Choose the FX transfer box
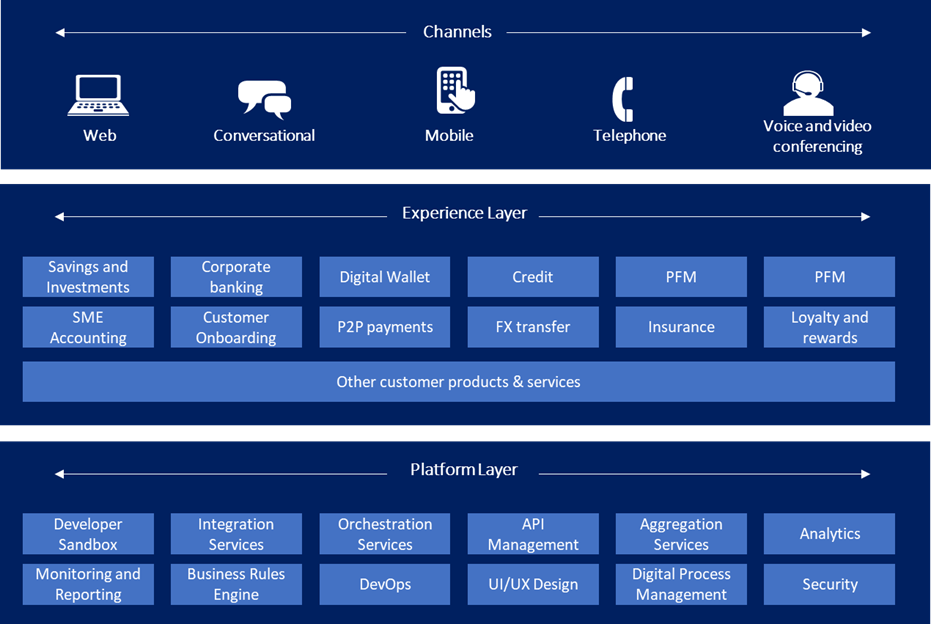This screenshot has width=931, height=624. 533,327
